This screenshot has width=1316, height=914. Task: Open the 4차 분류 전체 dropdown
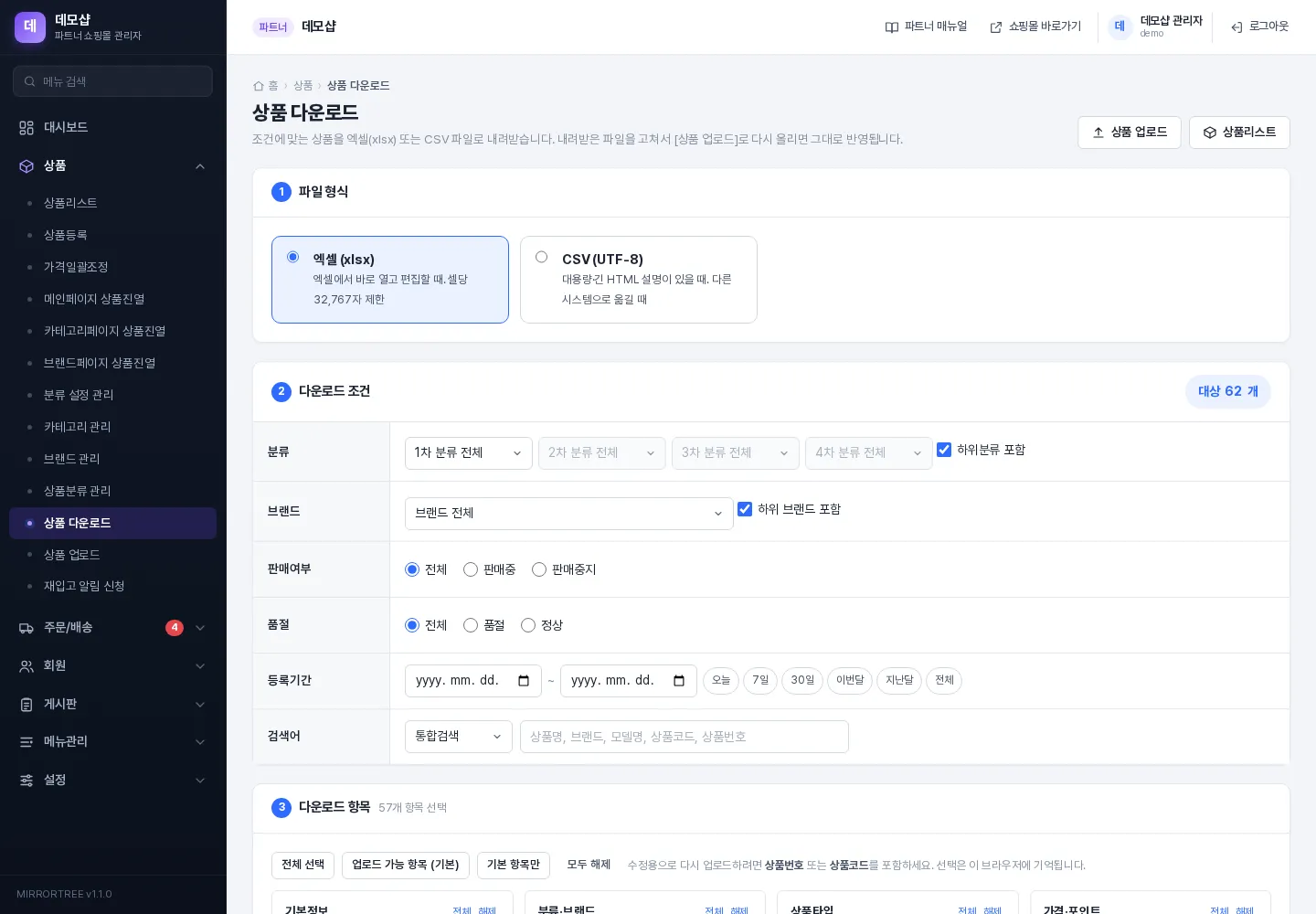point(869,453)
